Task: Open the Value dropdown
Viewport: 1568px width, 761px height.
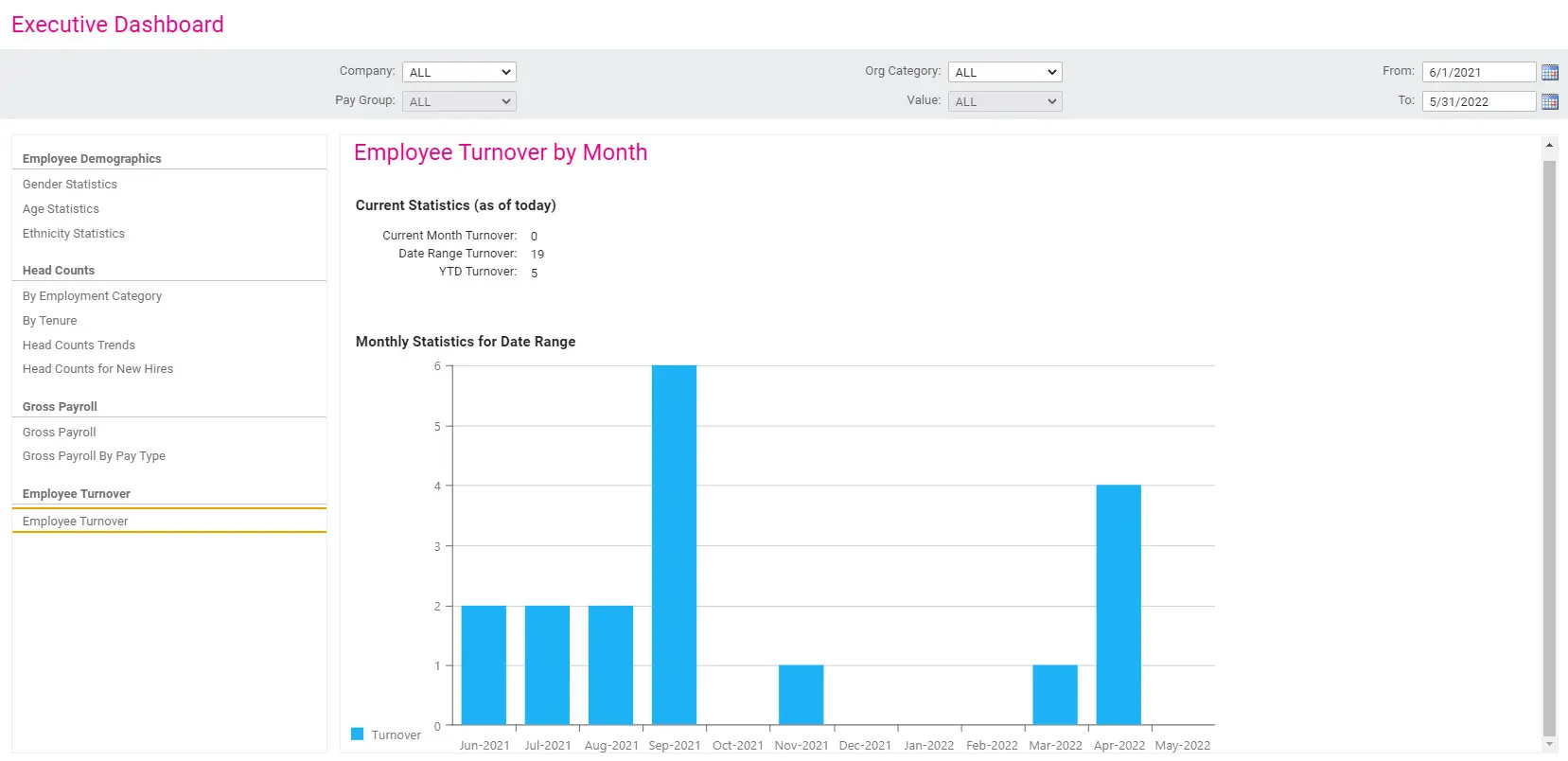Action: (1005, 101)
